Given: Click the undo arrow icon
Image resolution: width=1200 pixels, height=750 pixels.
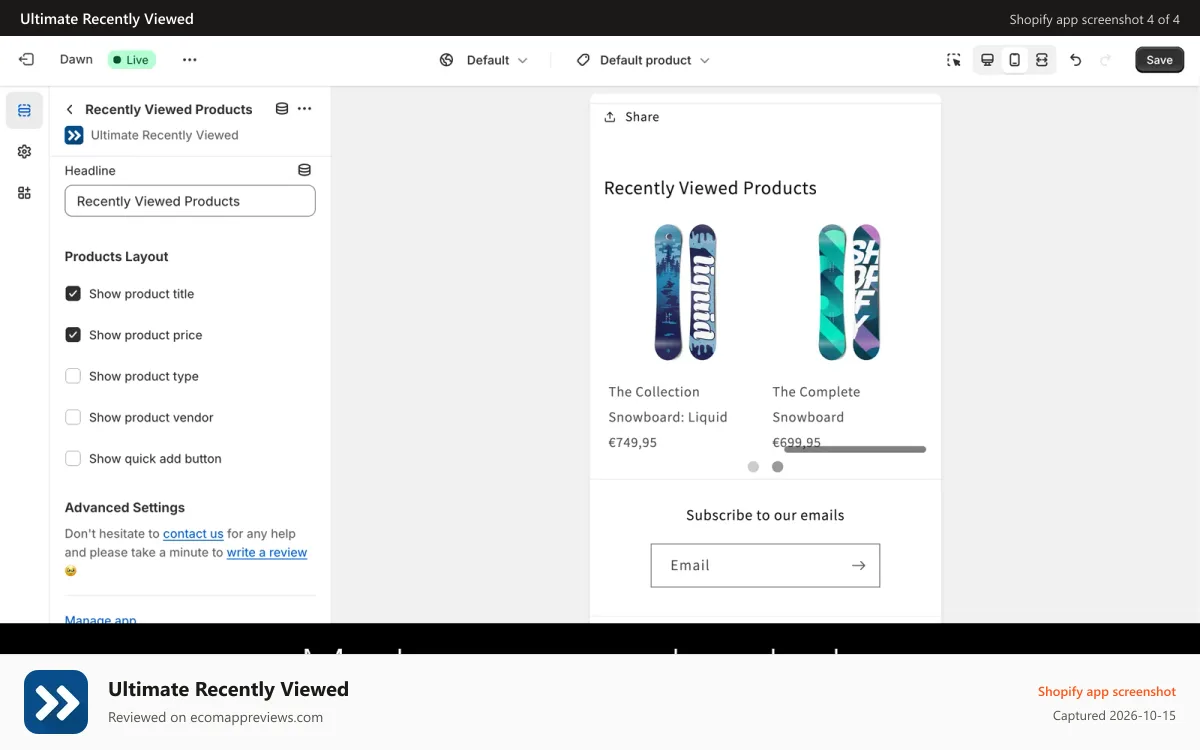Looking at the screenshot, I should point(1076,60).
